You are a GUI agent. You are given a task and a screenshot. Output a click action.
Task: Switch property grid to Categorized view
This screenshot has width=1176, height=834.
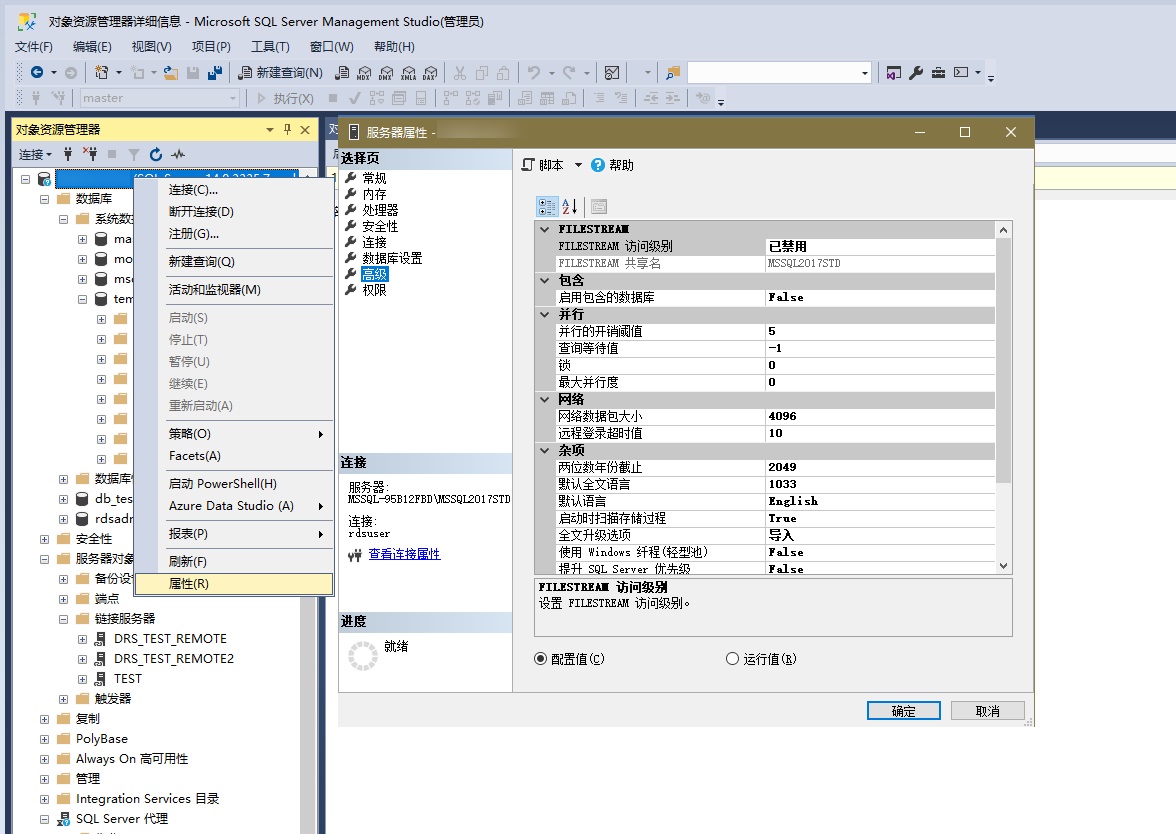[x=547, y=206]
